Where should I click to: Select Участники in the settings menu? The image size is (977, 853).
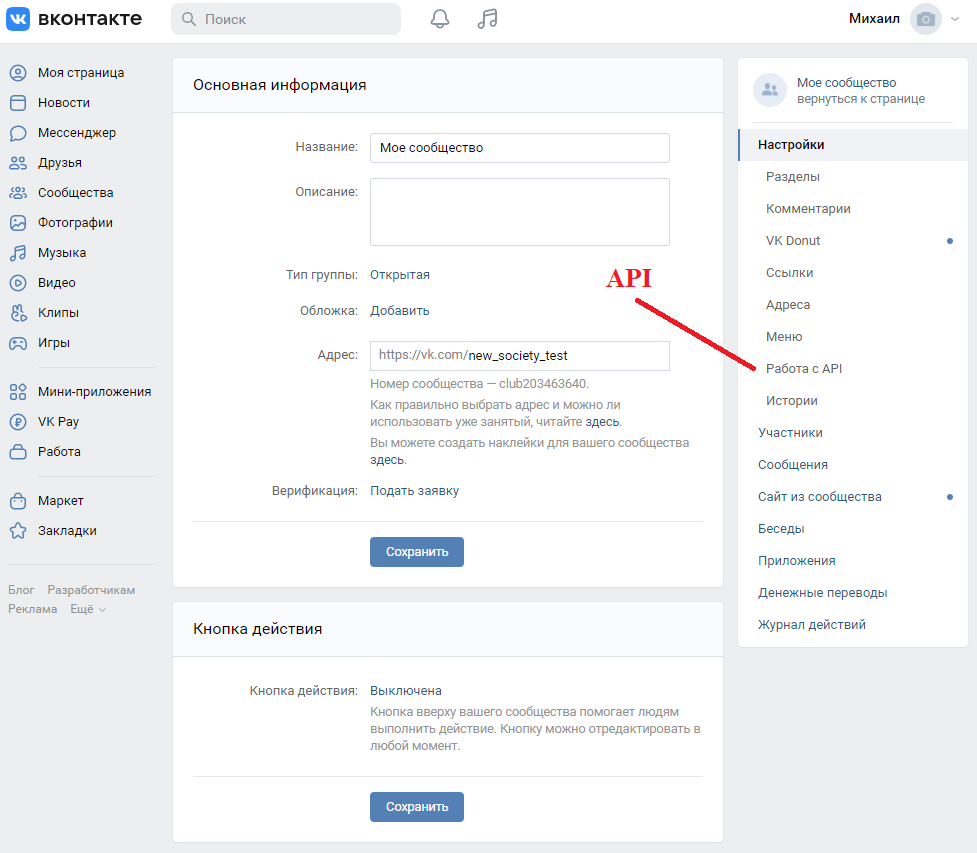pos(790,433)
